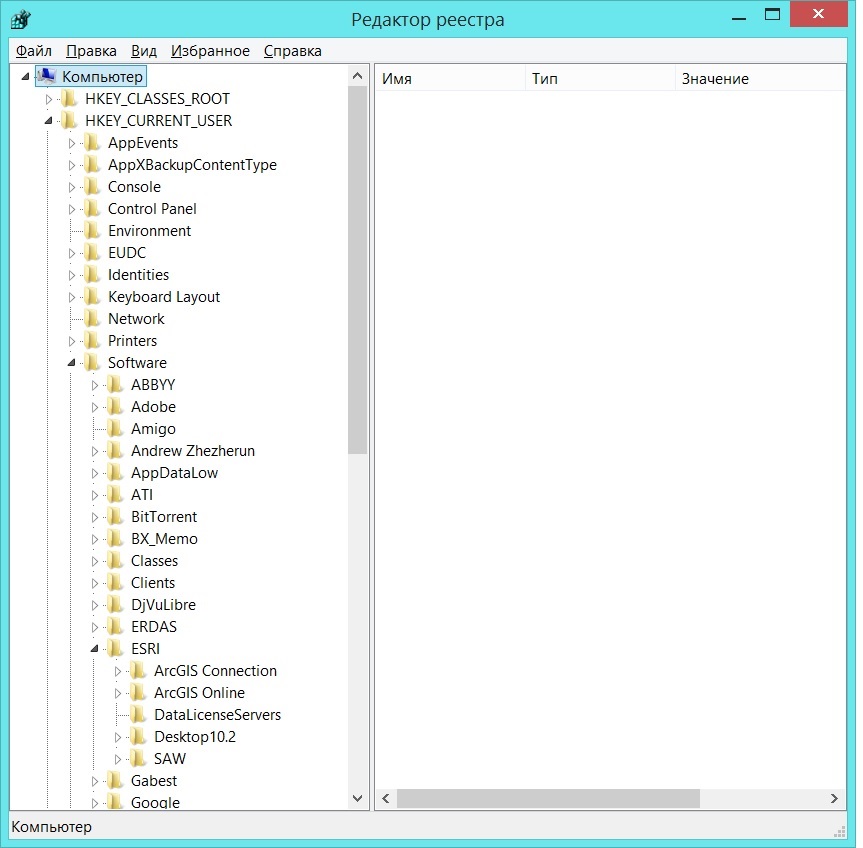The image size is (863, 848).
Task: Click the Network folder icon
Action: [92, 319]
